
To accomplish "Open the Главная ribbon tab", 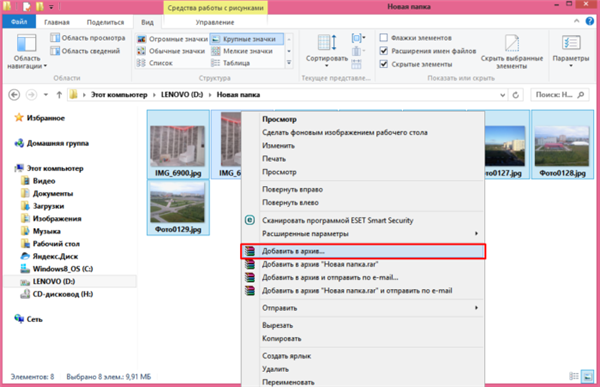I will [x=57, y=22].
